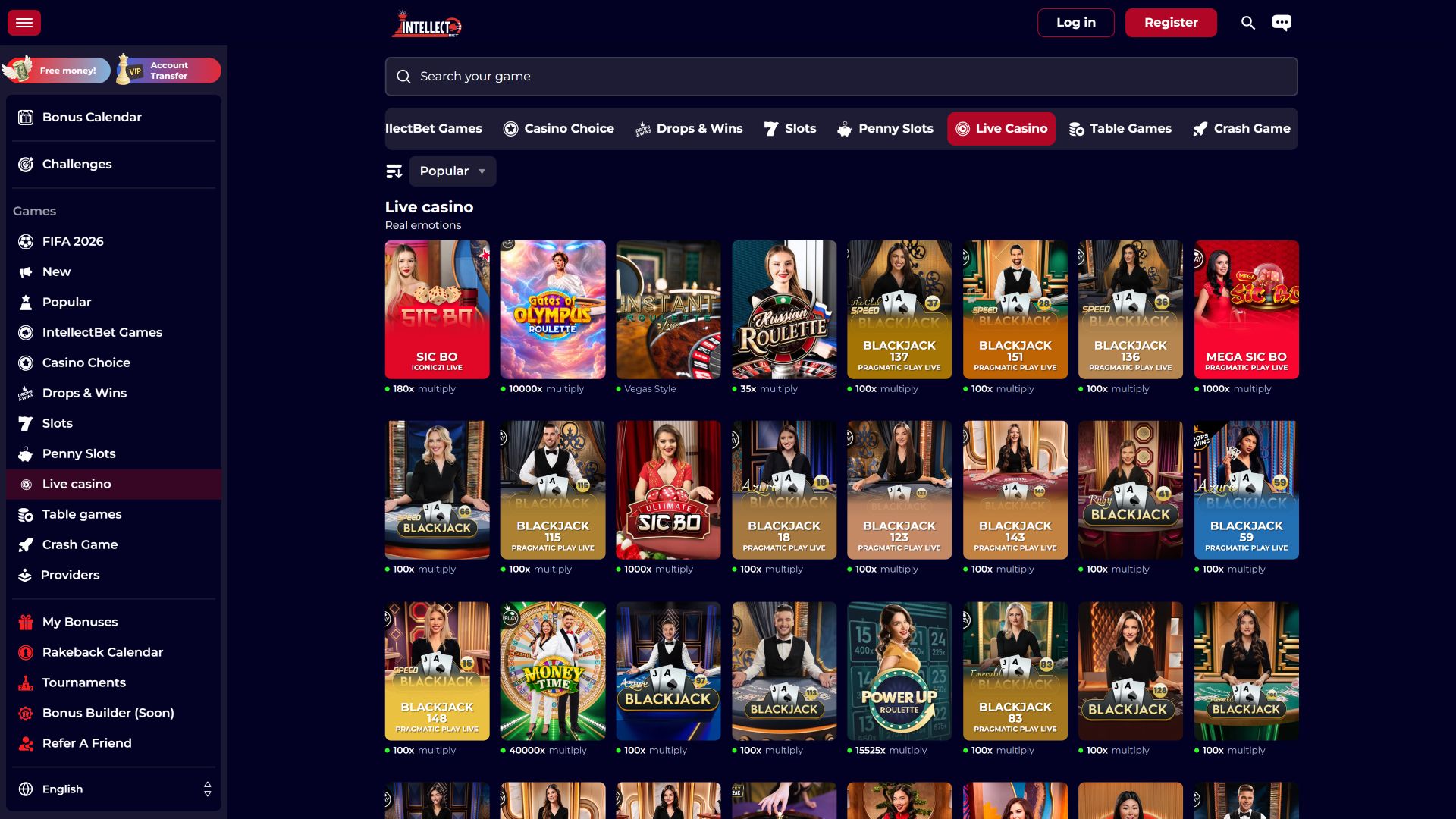Open the Blackjack 151 game thumbnail
1456x819 pixels.
pyautogui.click(x=1015, y=309)
